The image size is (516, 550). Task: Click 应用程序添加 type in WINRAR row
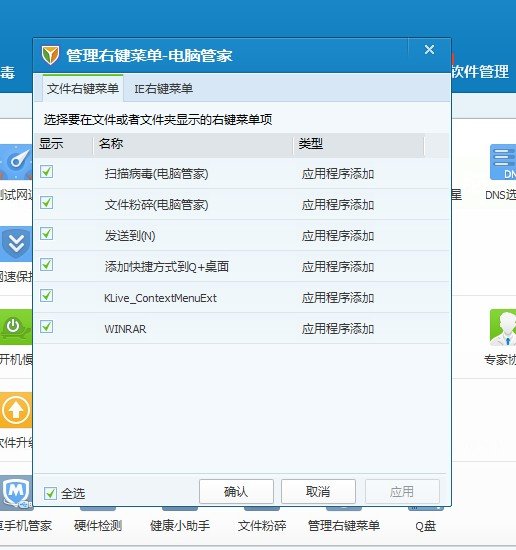point(338,329)
